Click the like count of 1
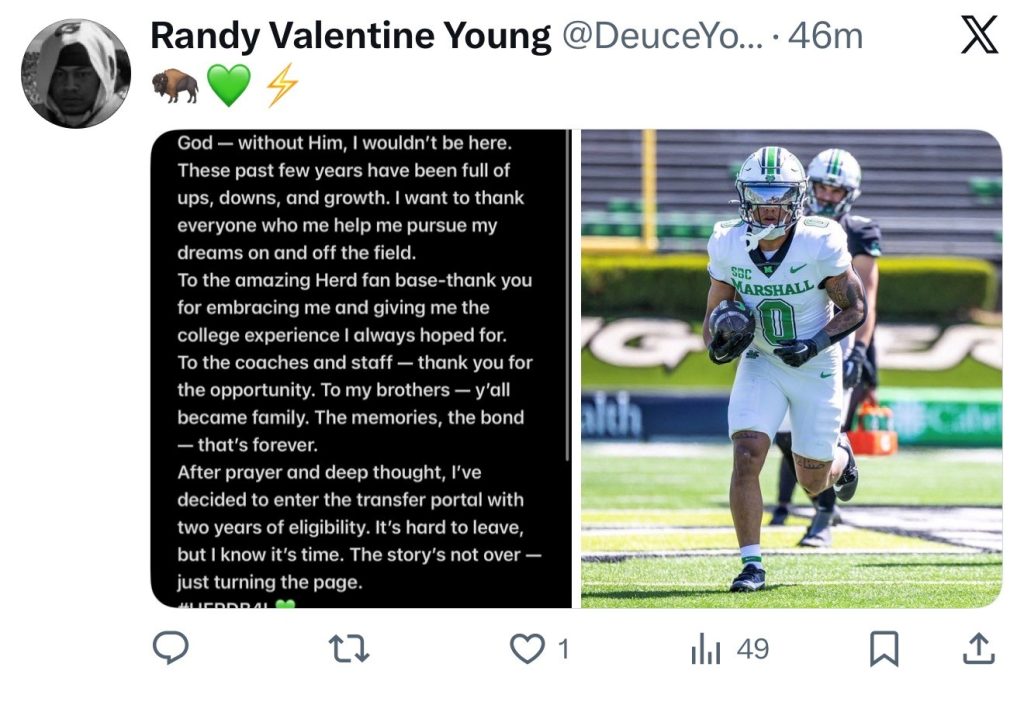Image resolution: width=1024 pixels, height=726 pixels. [562, 650]
